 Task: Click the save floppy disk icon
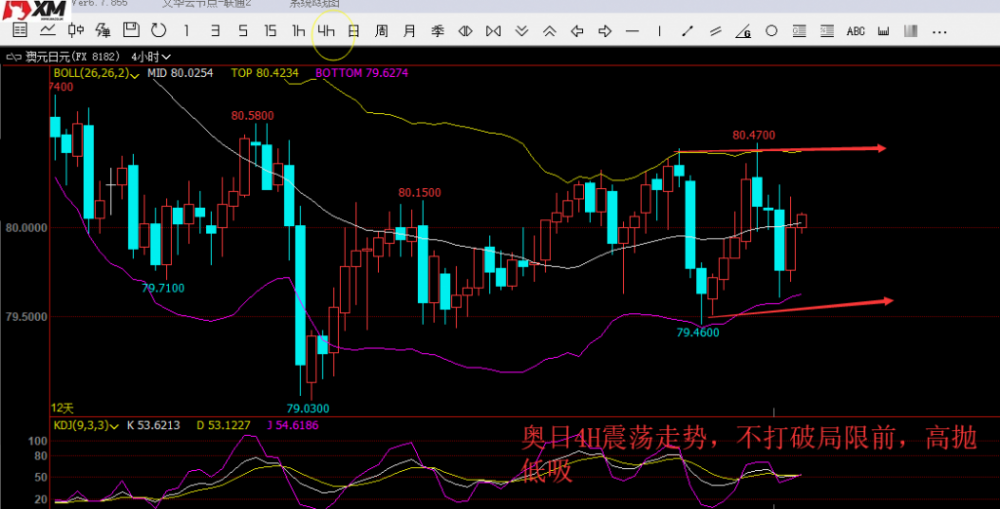pos(131,30)
